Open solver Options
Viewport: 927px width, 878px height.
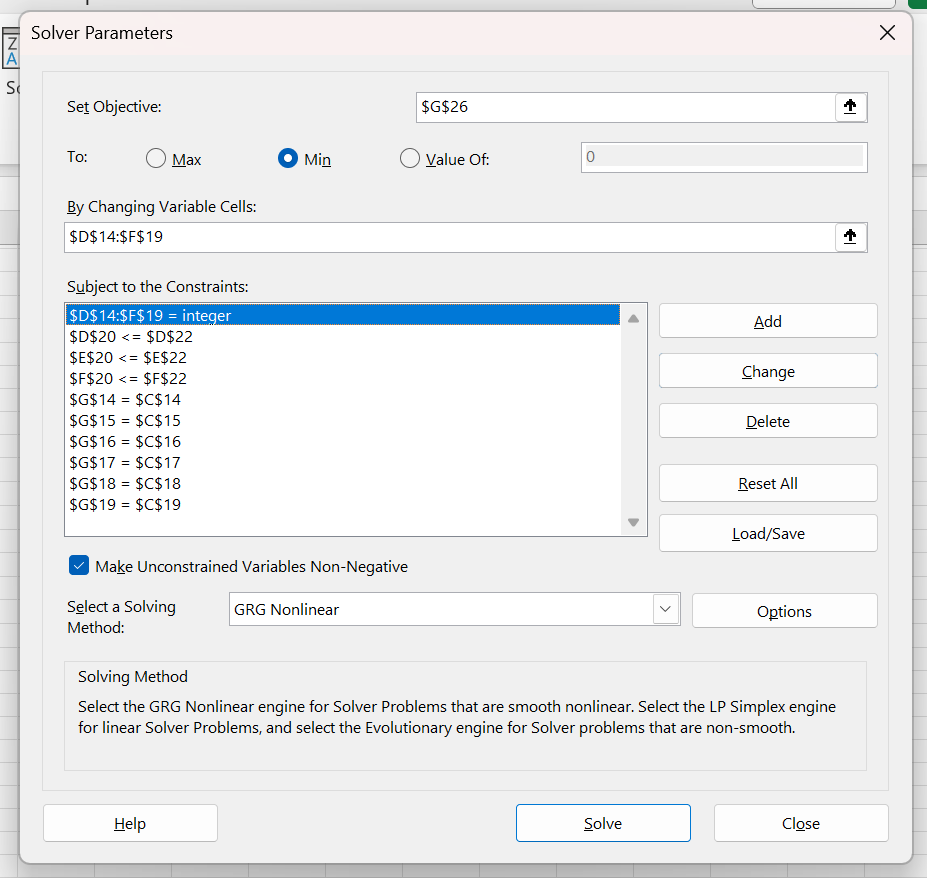point(785,611)
